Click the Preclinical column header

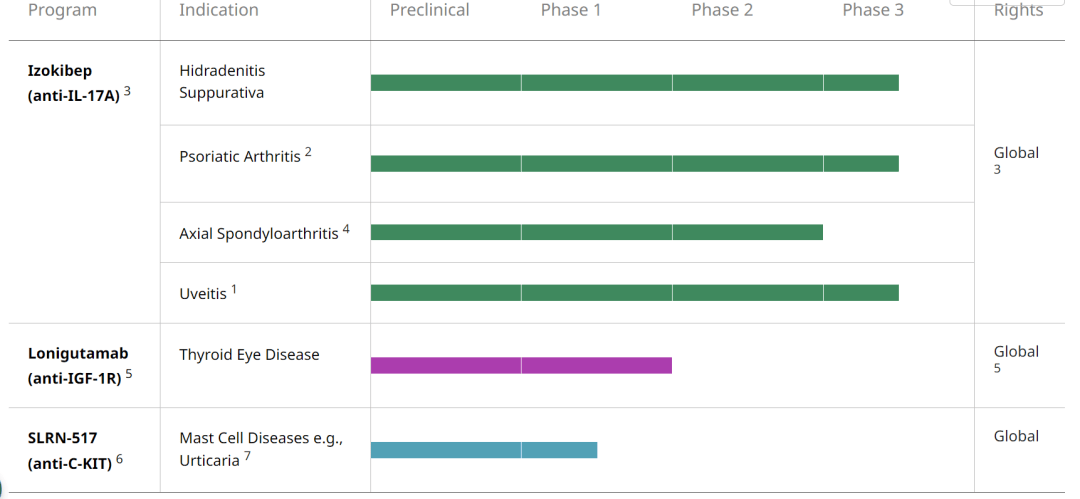430,10
